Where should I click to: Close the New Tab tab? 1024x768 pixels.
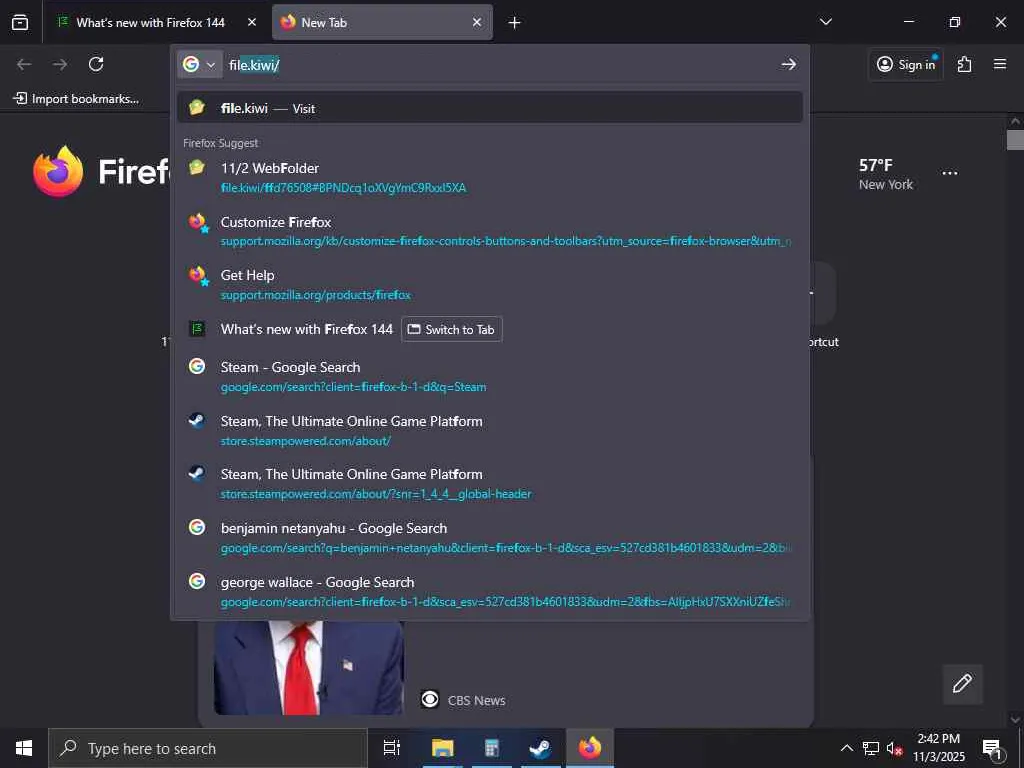pos(477,22)
